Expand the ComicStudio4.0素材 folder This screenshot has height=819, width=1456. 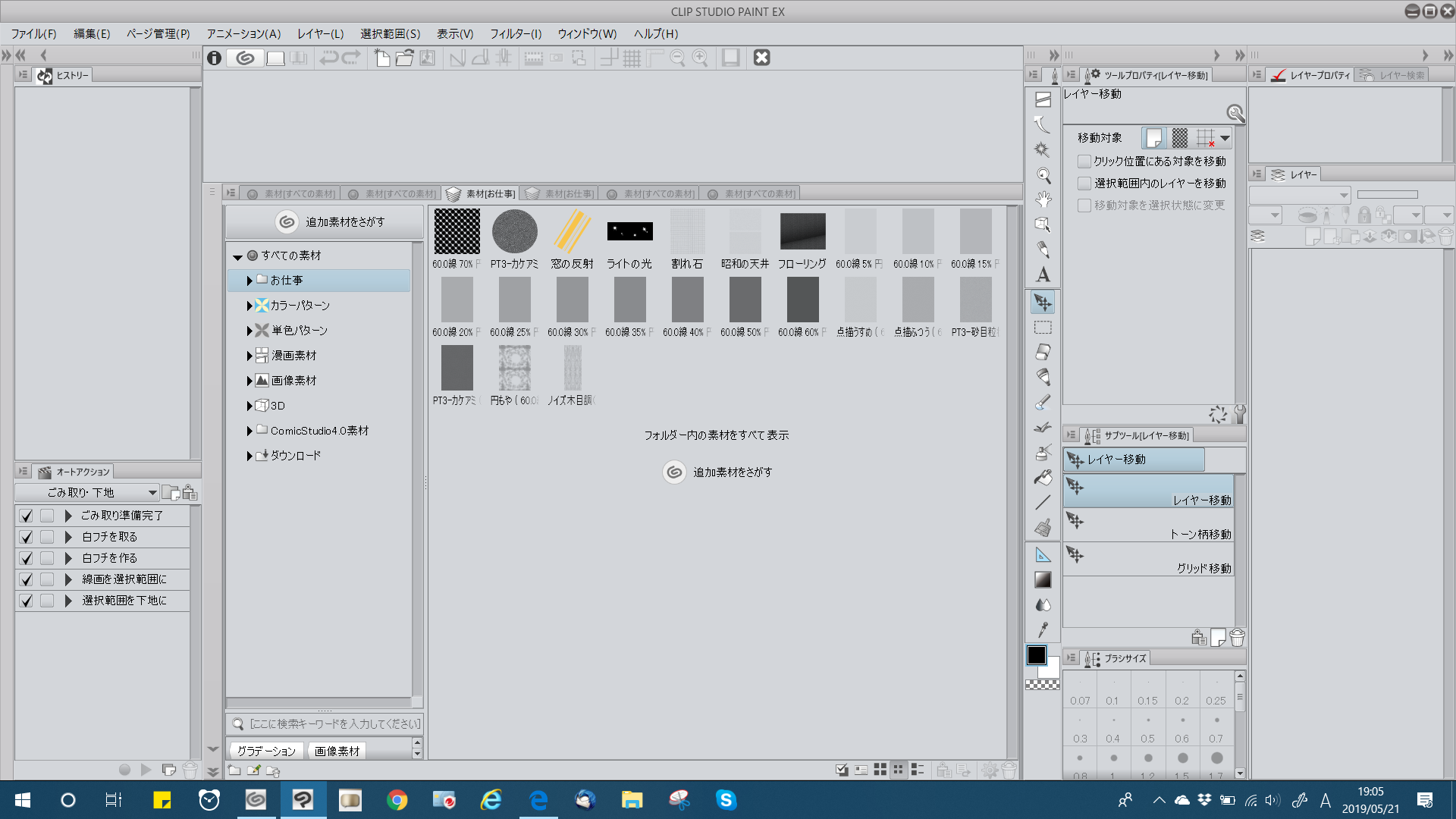click(x=249, y=431)
